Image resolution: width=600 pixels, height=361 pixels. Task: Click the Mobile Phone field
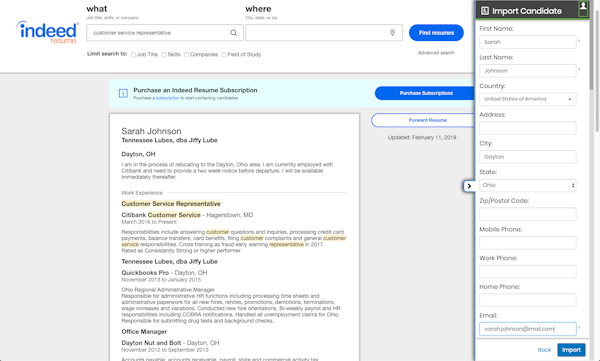[x=528, y=243]
